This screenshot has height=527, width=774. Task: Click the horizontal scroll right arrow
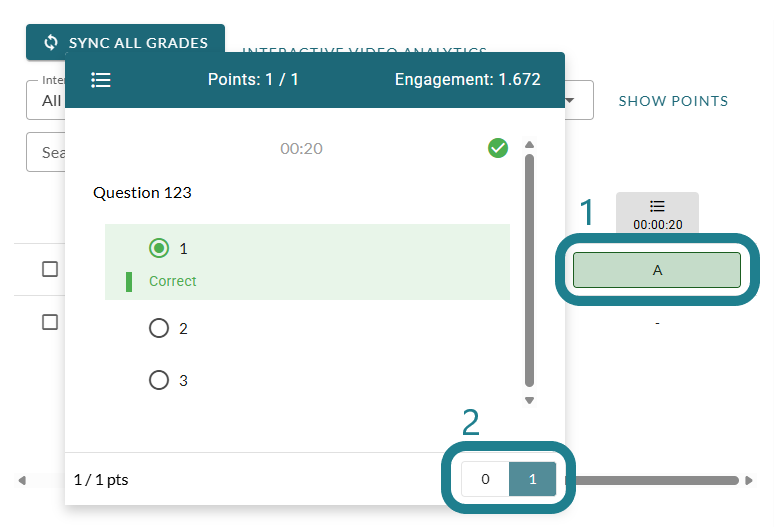[x=749, y=481]
